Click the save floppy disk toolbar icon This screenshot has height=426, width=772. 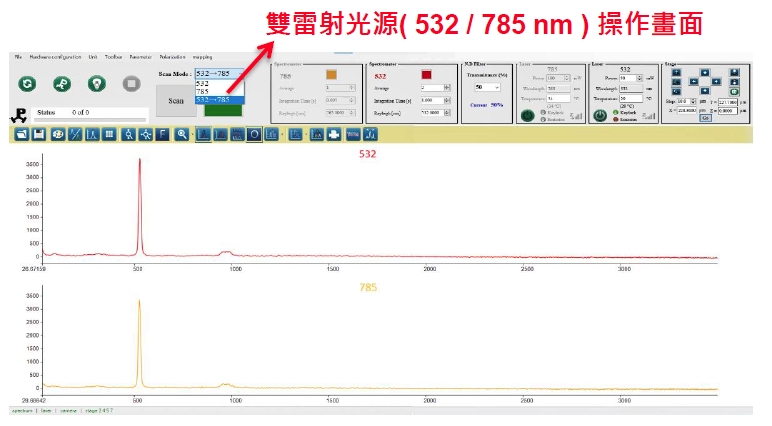click(x=38, y=134)
